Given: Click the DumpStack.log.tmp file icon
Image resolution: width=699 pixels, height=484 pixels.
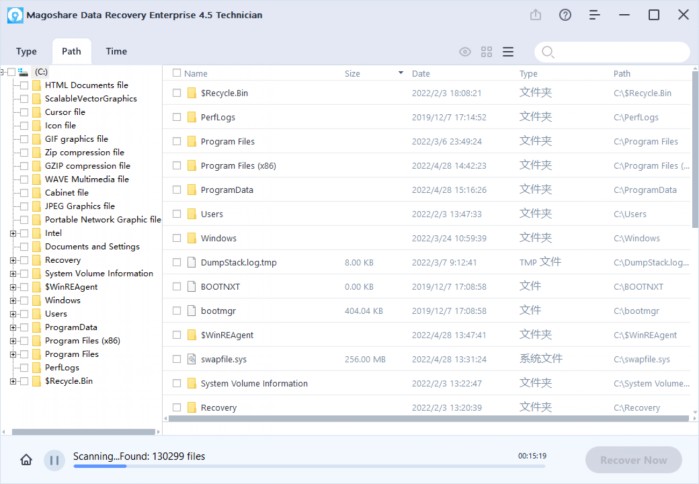Looking at the screenshot, I should (191, 262).
